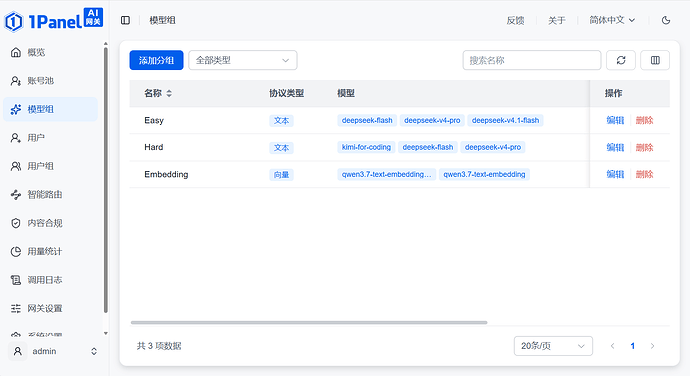The height and width of the screenshot is (376, 690).
Task: Click the group icon beside 用户组
Action: (x=16, y=166)
